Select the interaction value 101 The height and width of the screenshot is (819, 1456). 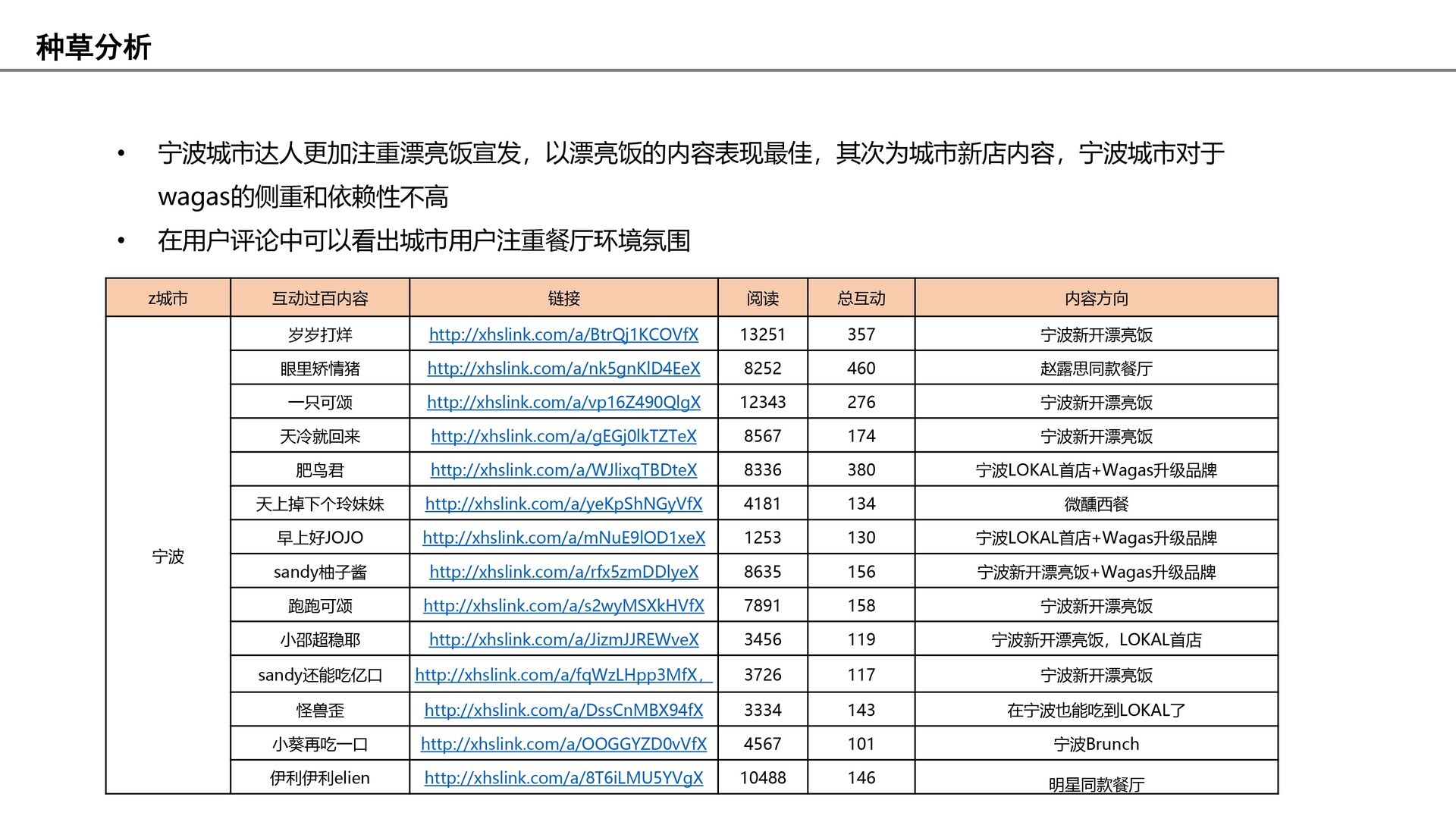[x=861, y=744]
